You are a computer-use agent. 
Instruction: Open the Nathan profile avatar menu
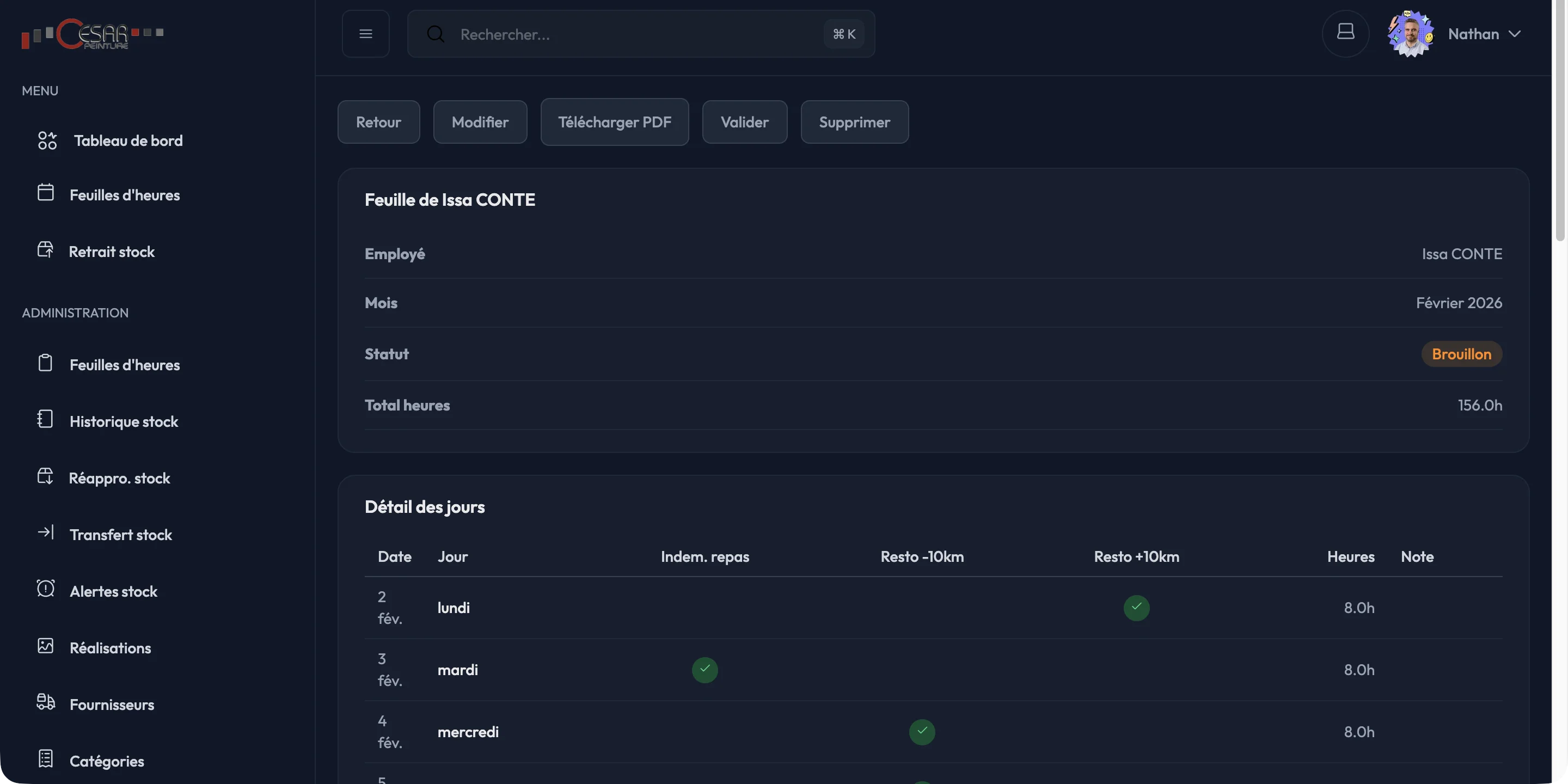point(1410,34)
